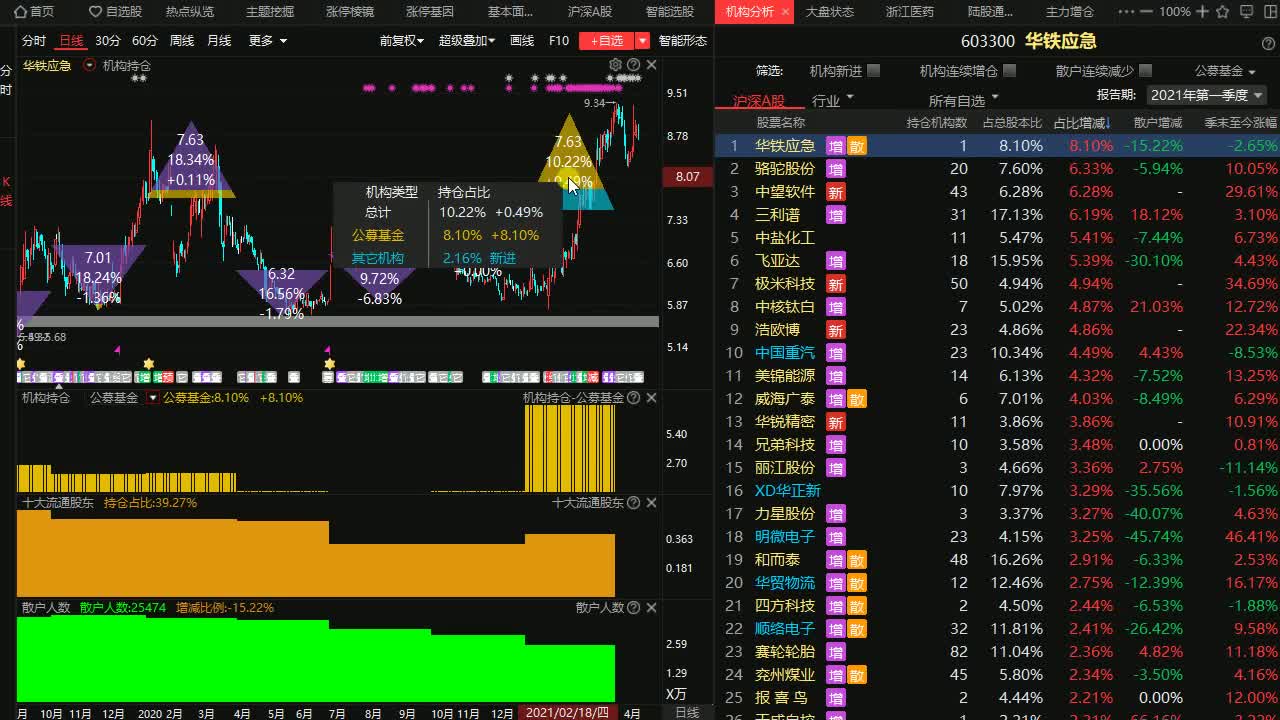Open the 自选股 heart icon tab

pyautogui.click(x=116, y=12)
